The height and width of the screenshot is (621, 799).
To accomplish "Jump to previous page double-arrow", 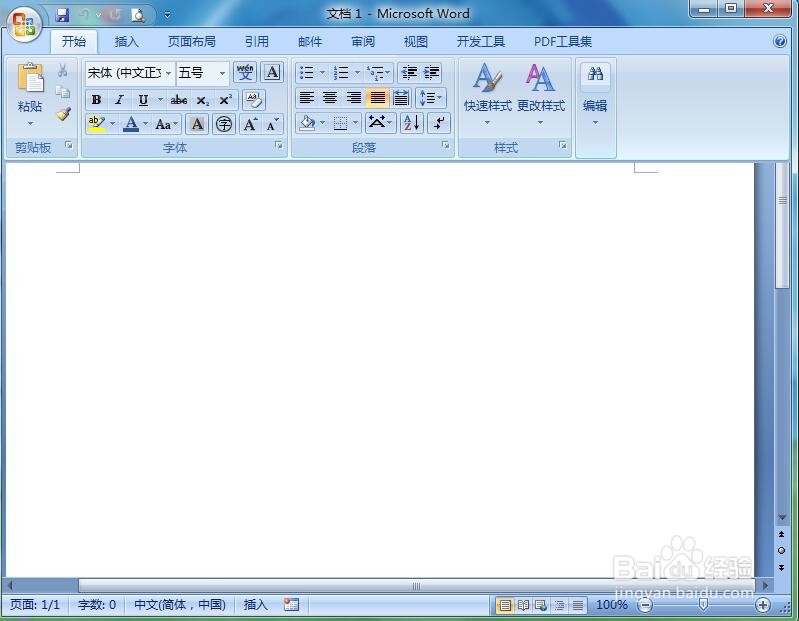I will [781, 534].
